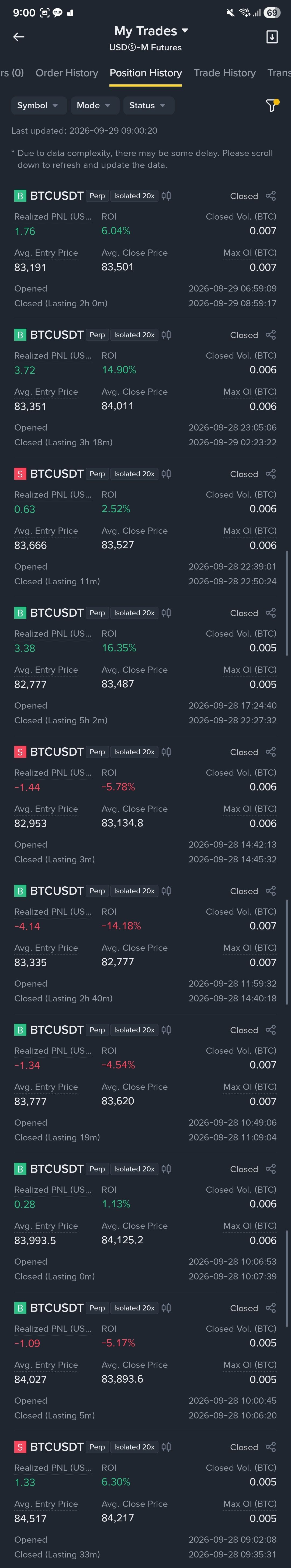Open the filter funnel icon
Screen dimensions: 291x1568
tap(272, 105)
